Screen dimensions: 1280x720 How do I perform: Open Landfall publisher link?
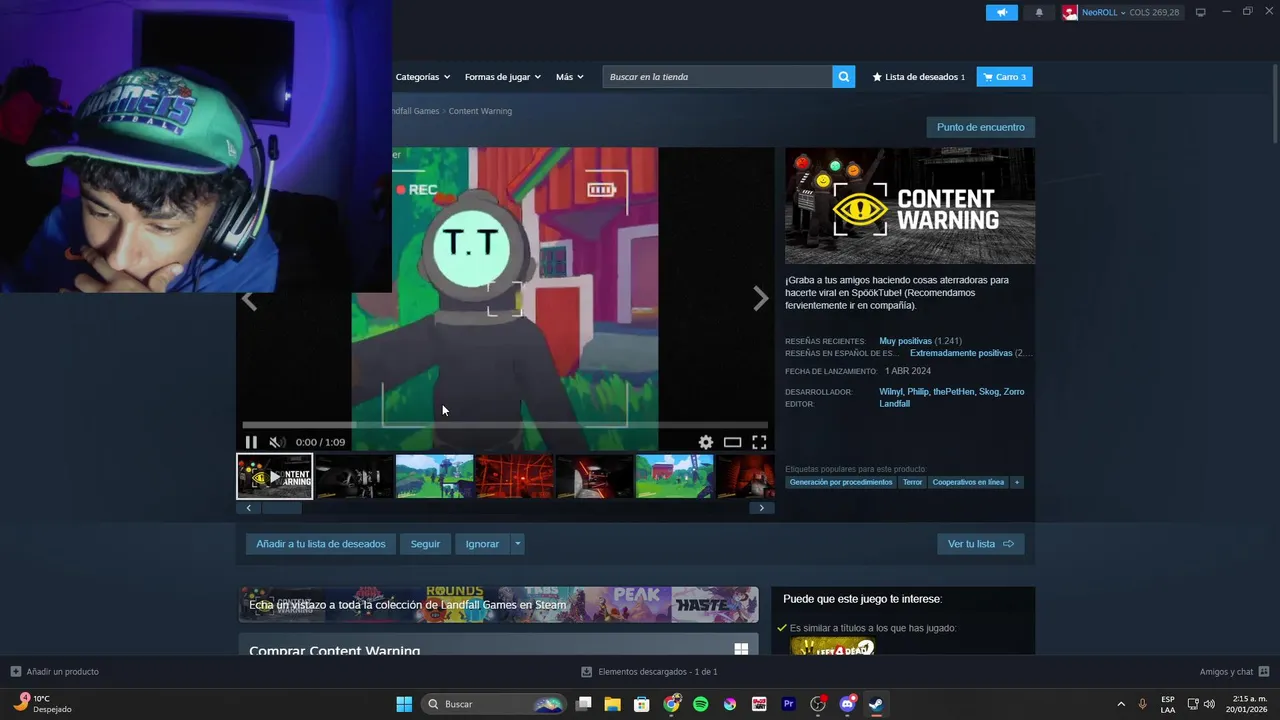coord(894,404)
